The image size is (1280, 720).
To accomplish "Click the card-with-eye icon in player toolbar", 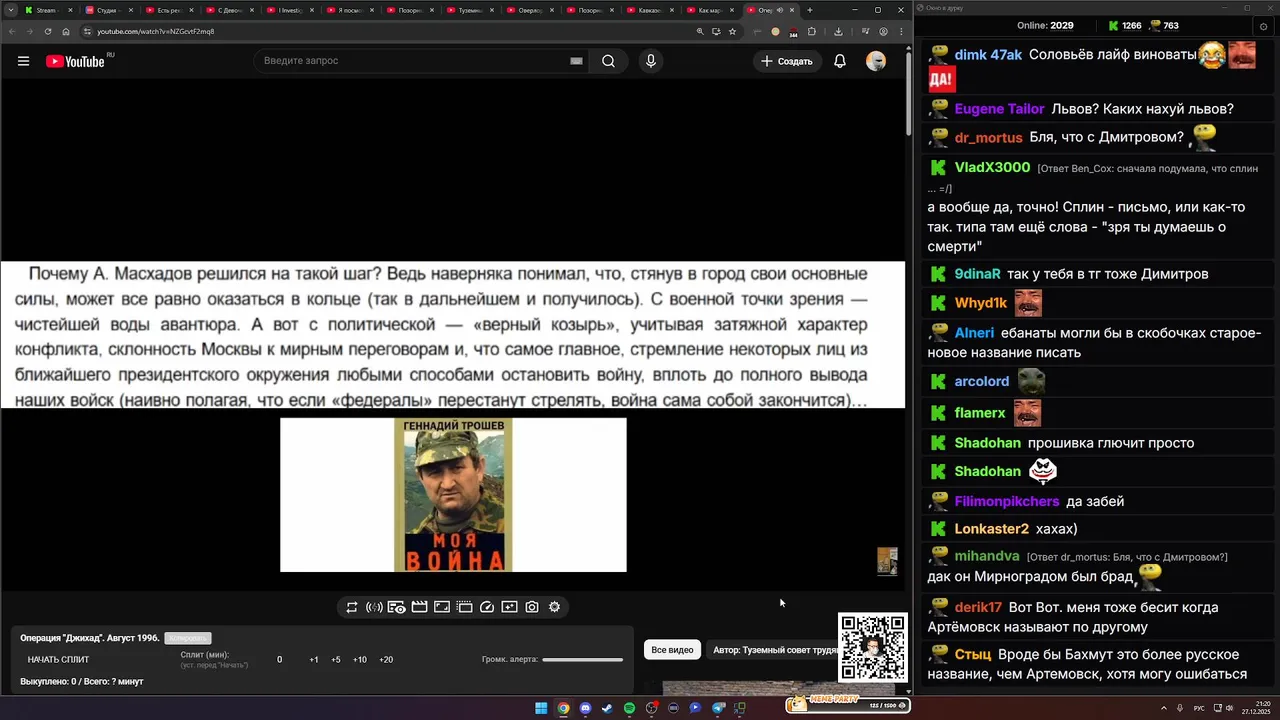I will pos(396,607).
